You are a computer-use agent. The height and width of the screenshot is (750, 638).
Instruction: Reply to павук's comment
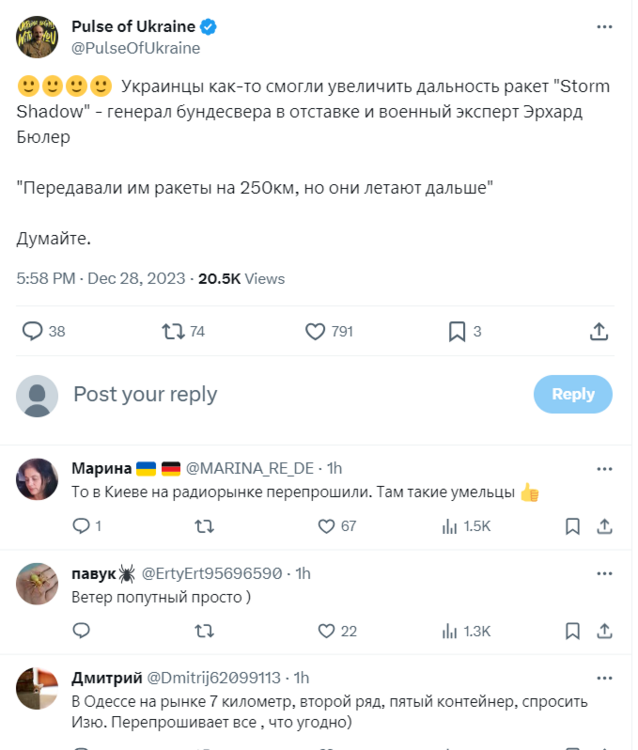(x=82, y=631)
